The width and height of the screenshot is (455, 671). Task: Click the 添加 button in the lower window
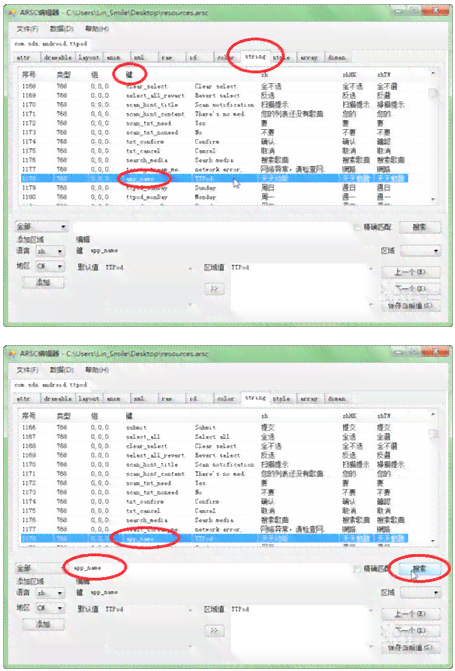tap(43, 624)
